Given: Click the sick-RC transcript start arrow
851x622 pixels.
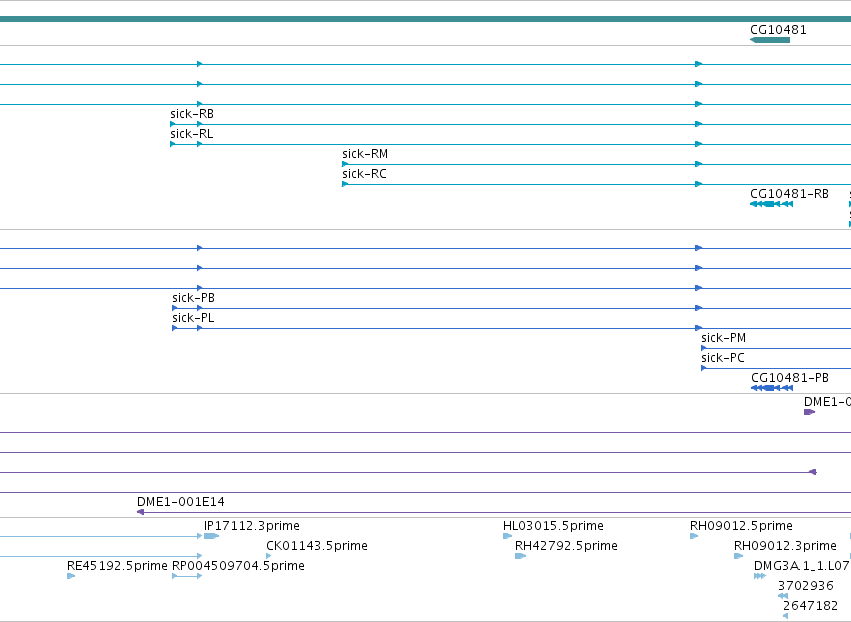Looking at the screenshot, I should coord(345,184).
